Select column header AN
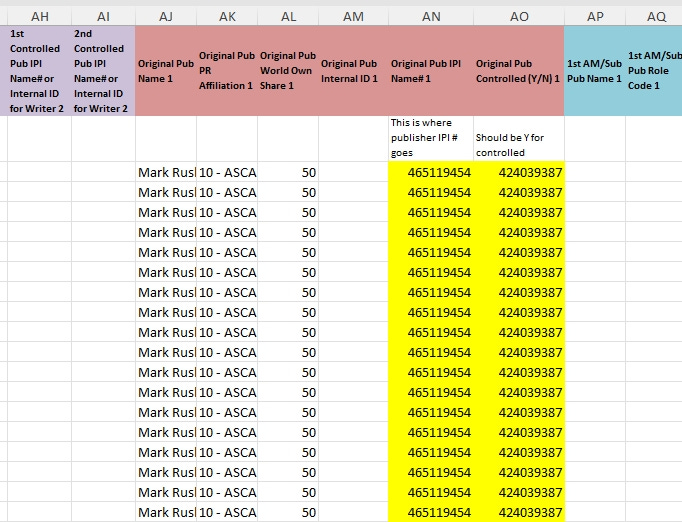The width and height of the screenshot is (682, 522). pos(431,17)
